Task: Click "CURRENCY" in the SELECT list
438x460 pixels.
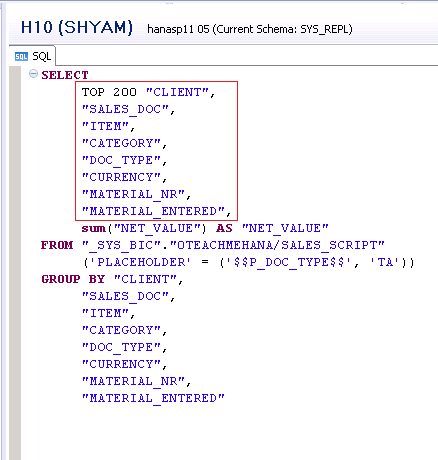Action: click(x=121, y=177)
